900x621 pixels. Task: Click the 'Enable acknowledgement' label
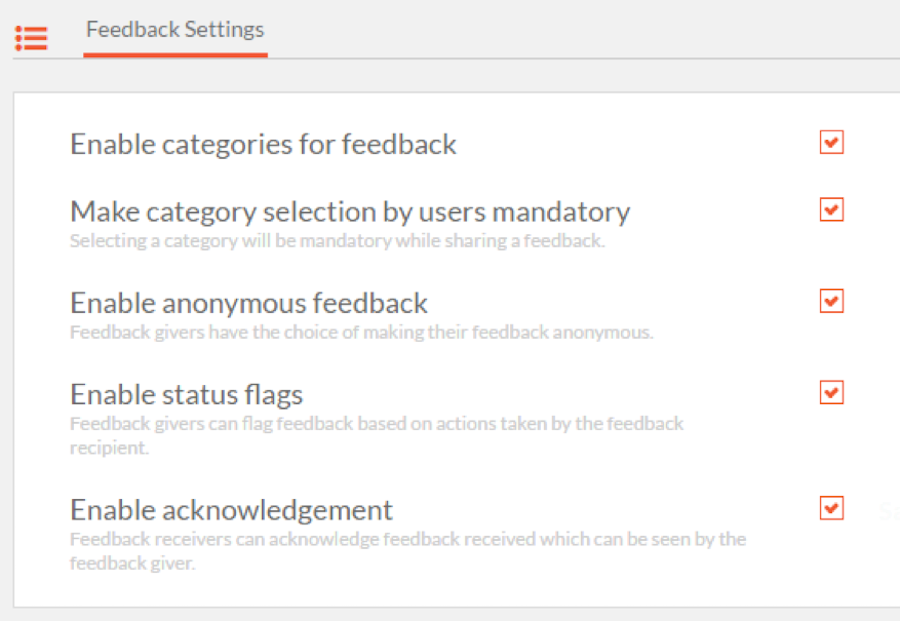coord(231,510)
